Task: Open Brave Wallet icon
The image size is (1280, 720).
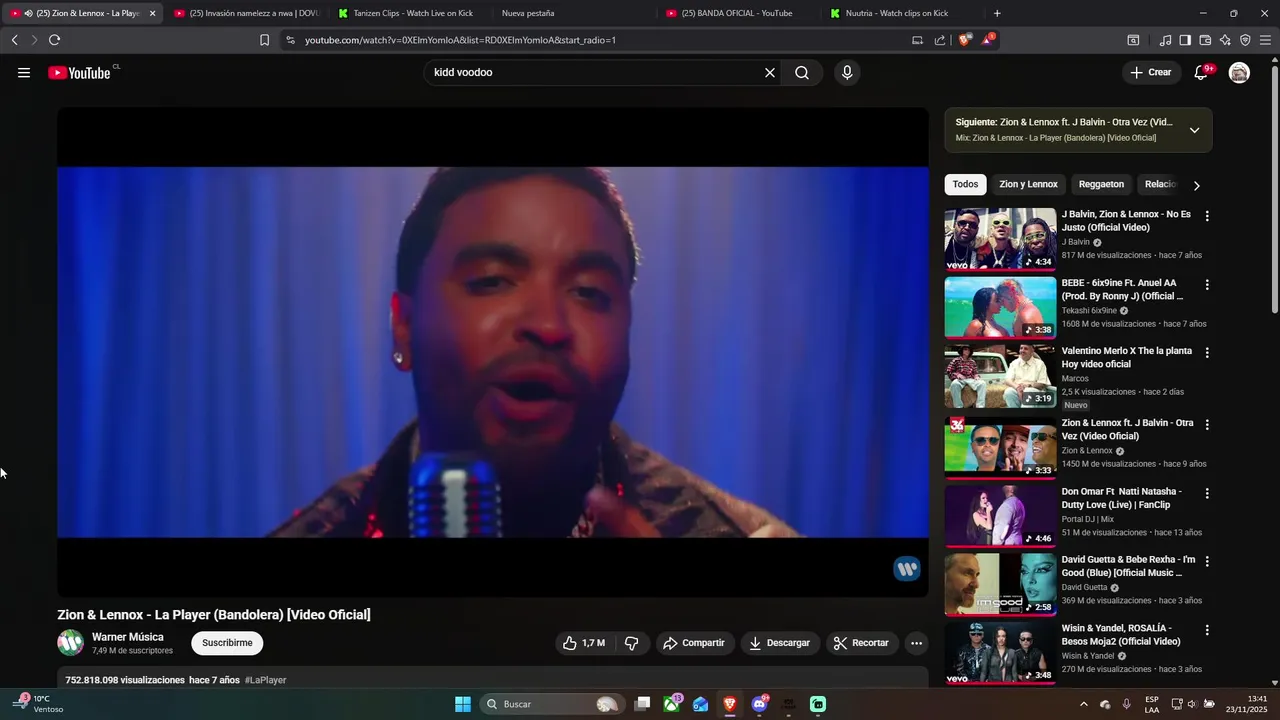Action: pos(1205,40)
